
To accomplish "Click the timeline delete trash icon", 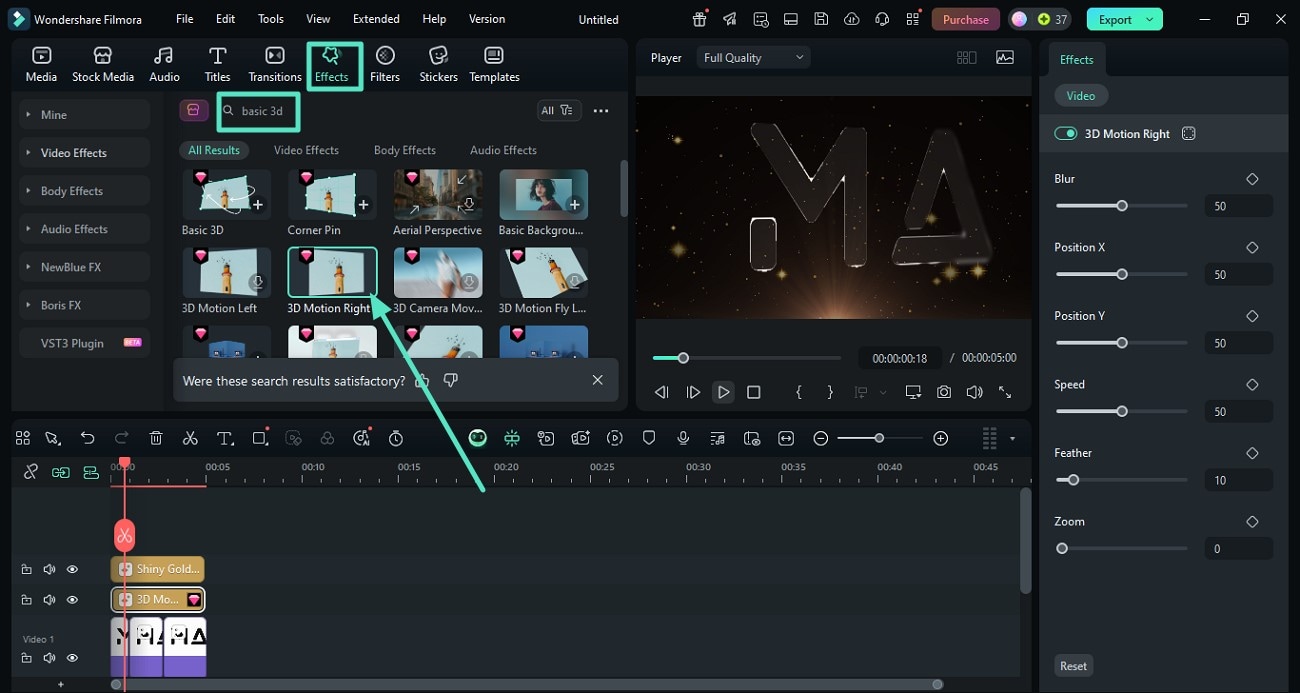I will (156, 438).
